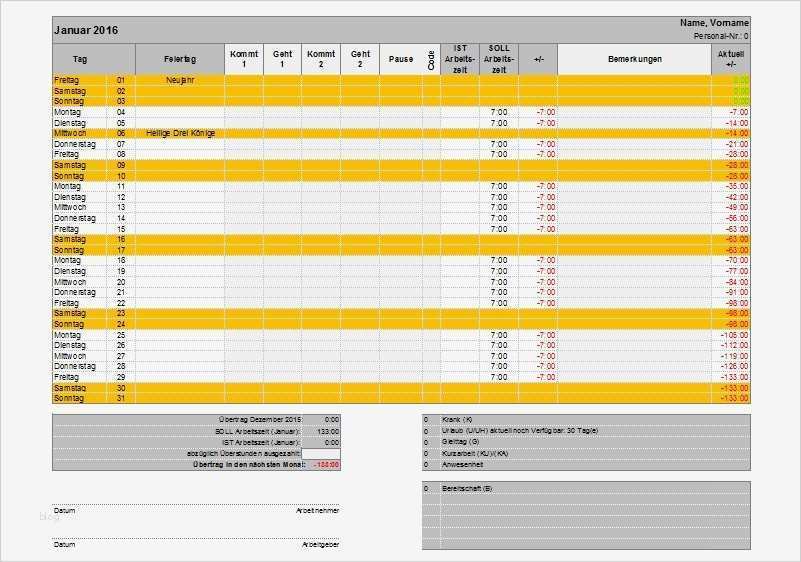Click the Name, Vorname header field

tap(714, 23)
